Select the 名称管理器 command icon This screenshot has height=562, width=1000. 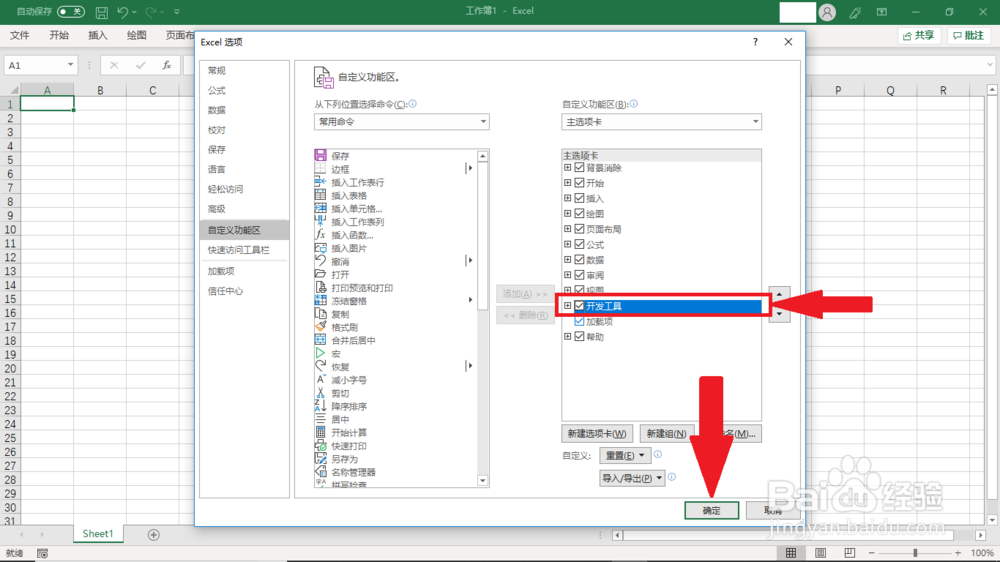click(x=320, y=472)
